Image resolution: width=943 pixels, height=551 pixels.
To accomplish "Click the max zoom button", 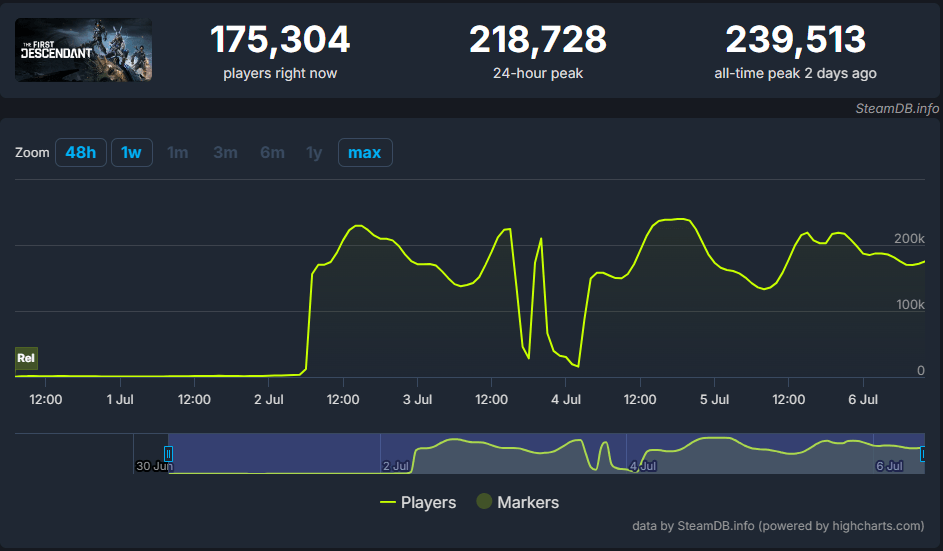I will [365, 153].
